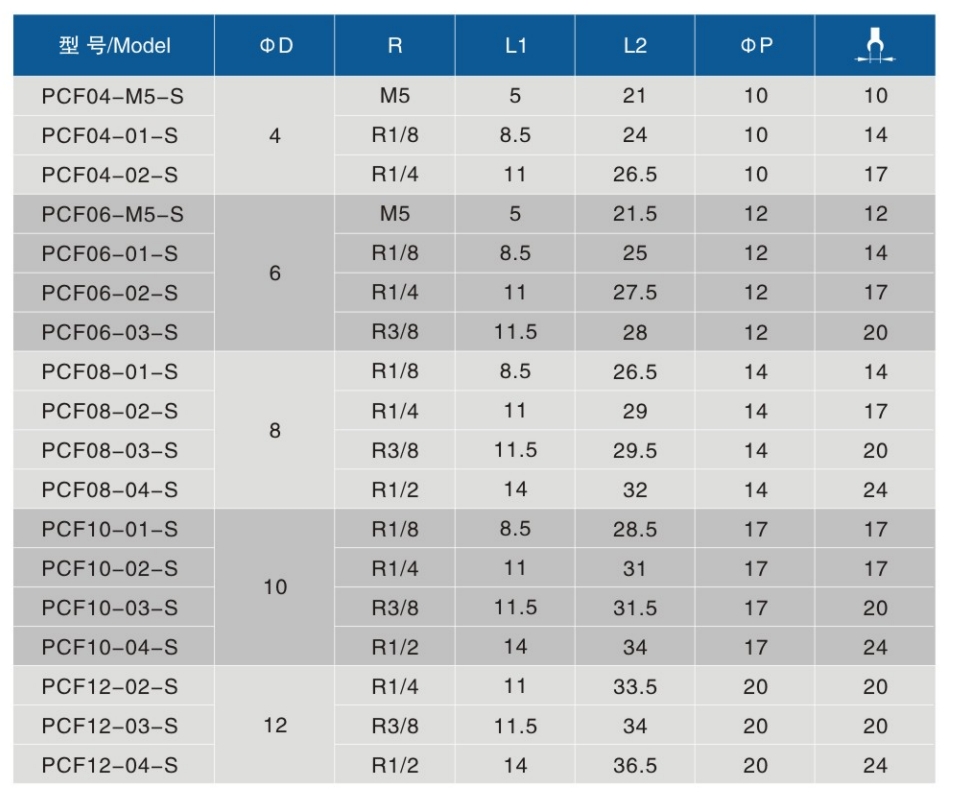The width and height of the screenshot is (958, 803).
Task: Select the L2 value 26.5 for PCF04-02-S
Action: pyautogui.click(x=635, y=175)
